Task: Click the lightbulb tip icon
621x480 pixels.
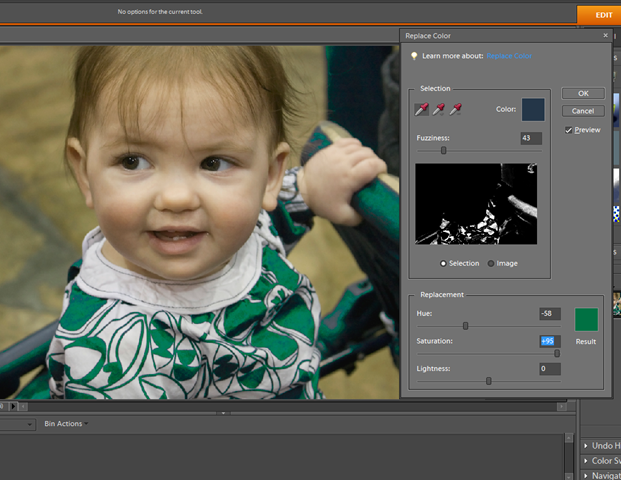Action: tap(414, 56)
